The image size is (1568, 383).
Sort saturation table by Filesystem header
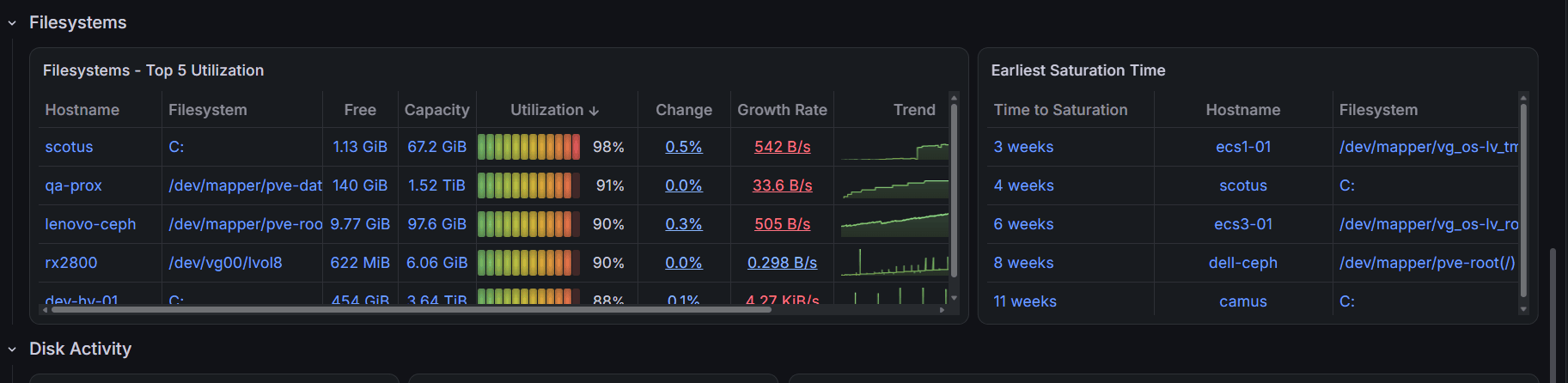[1378, 110]
